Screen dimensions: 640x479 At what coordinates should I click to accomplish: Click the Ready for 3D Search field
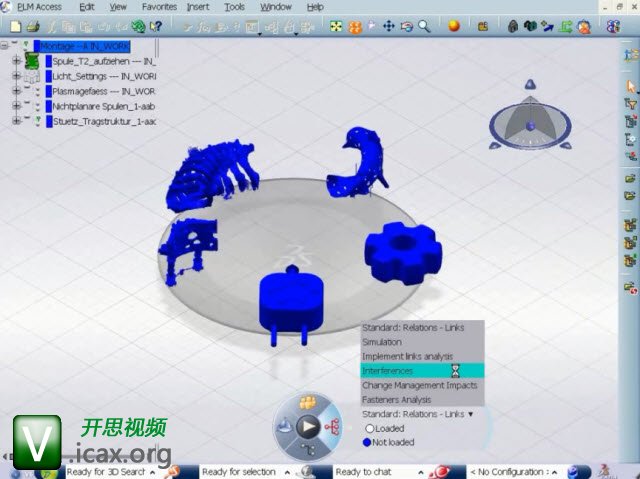pyautogui.click(x=106, y=472)
